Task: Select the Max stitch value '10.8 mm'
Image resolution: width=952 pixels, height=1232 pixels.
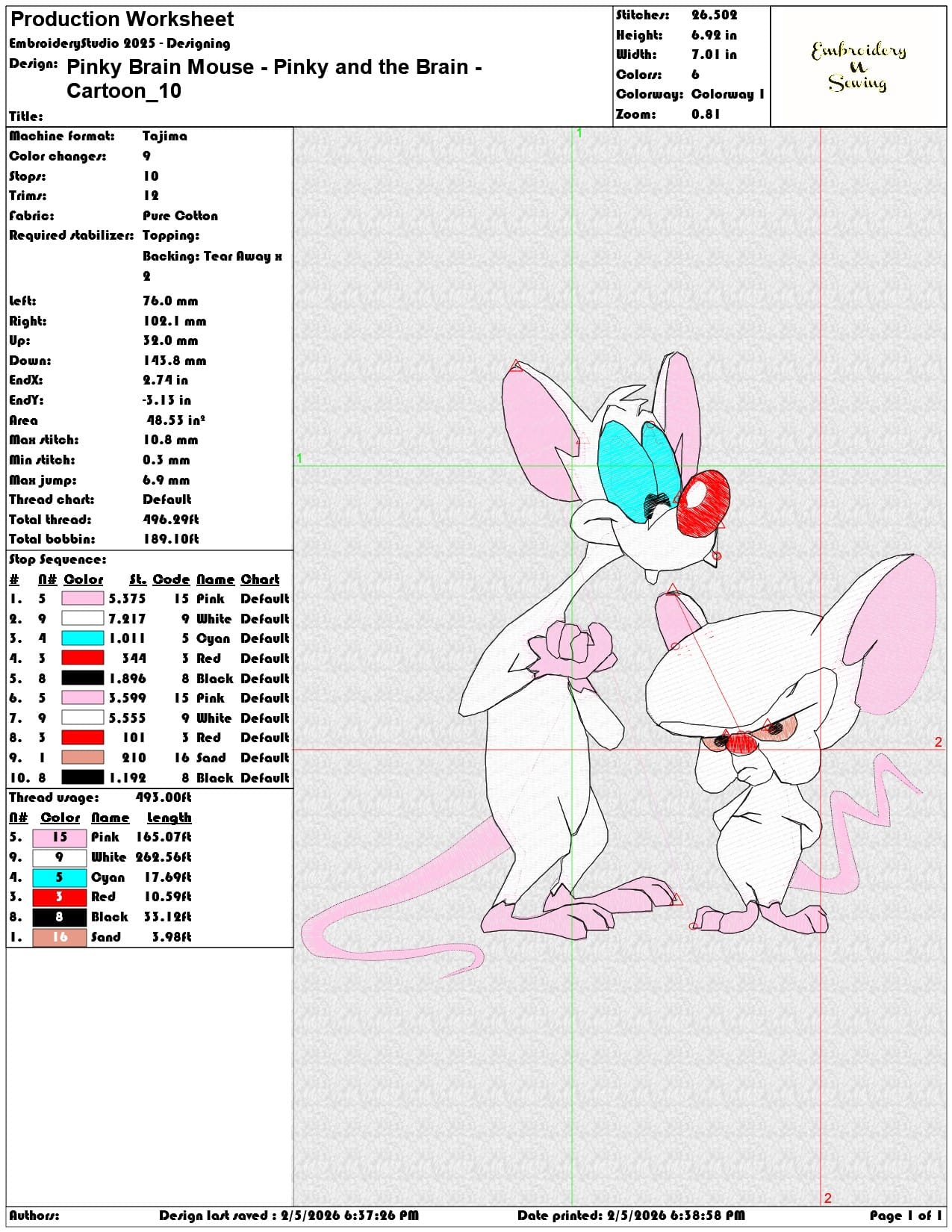Action: pos(170,440)
